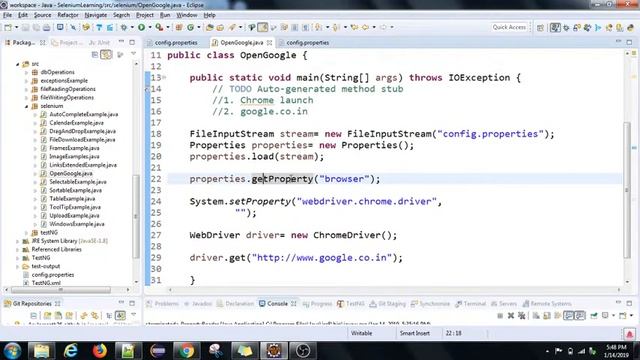The height and width of the screenshot is (360, 640).
Task: Select OpenGoogle.java in the package tree
Action: pos(71,173)
